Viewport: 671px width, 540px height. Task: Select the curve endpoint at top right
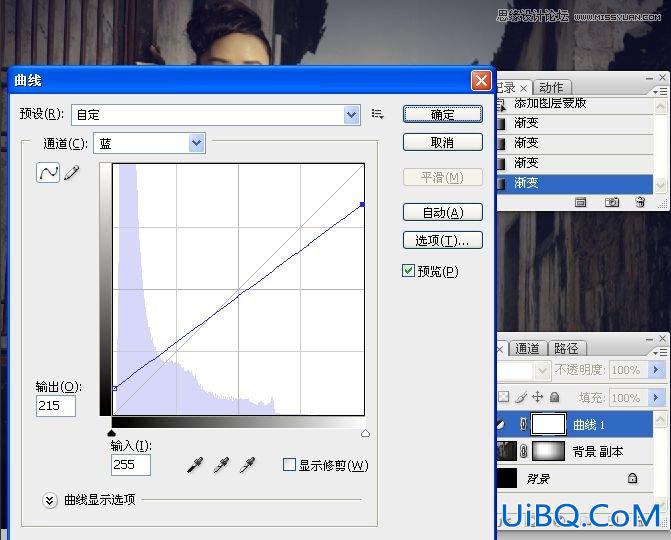(x=362, y=205)
